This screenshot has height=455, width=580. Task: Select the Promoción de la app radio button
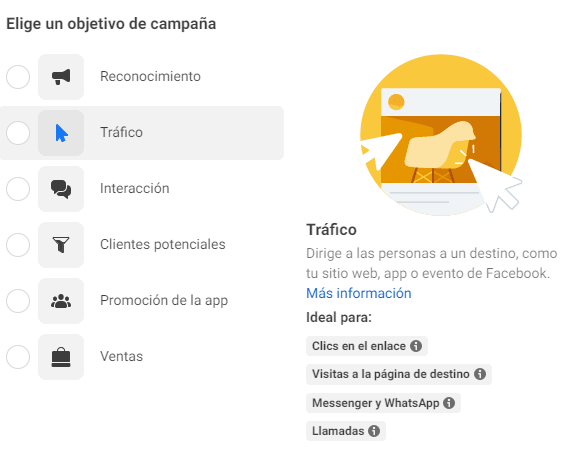click(x=18, y=301)
